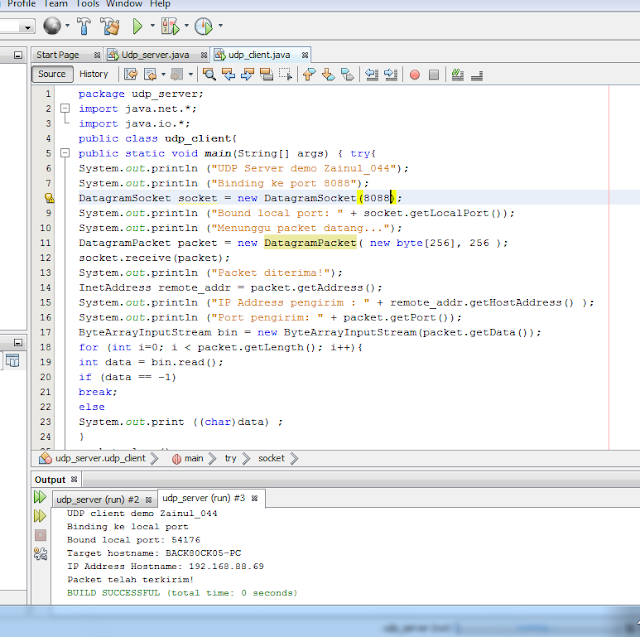
Task: Select the udp_client.java tab
Action: coord(259,55)
